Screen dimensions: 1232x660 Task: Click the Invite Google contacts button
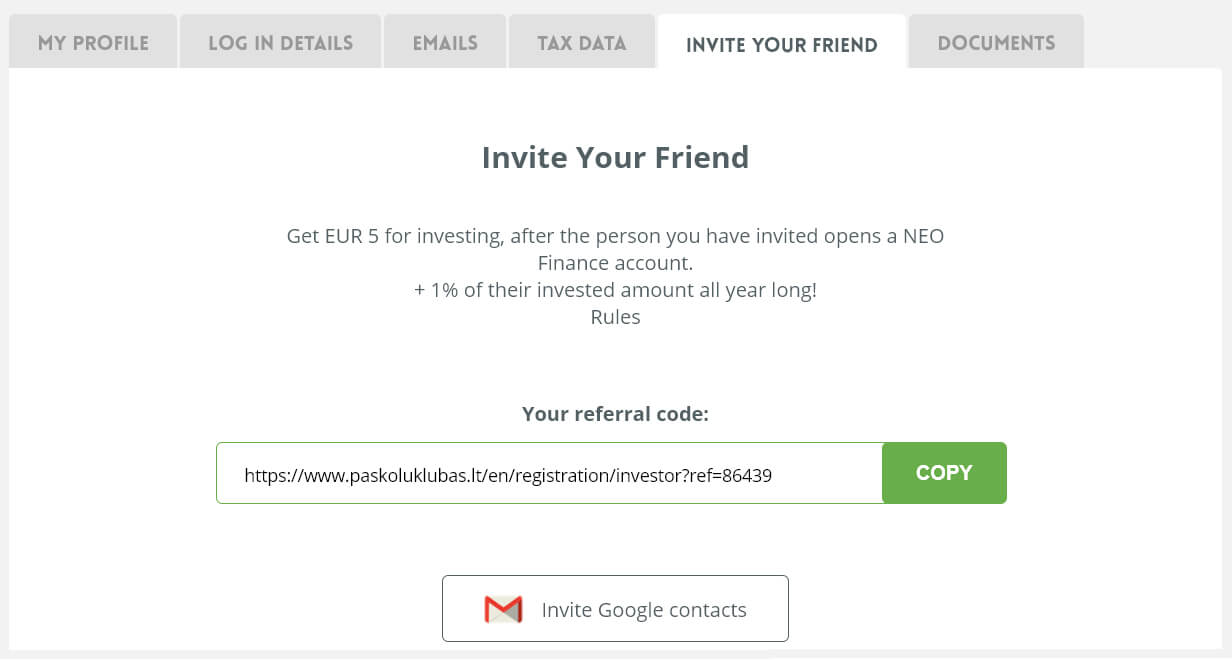point(615,608)
